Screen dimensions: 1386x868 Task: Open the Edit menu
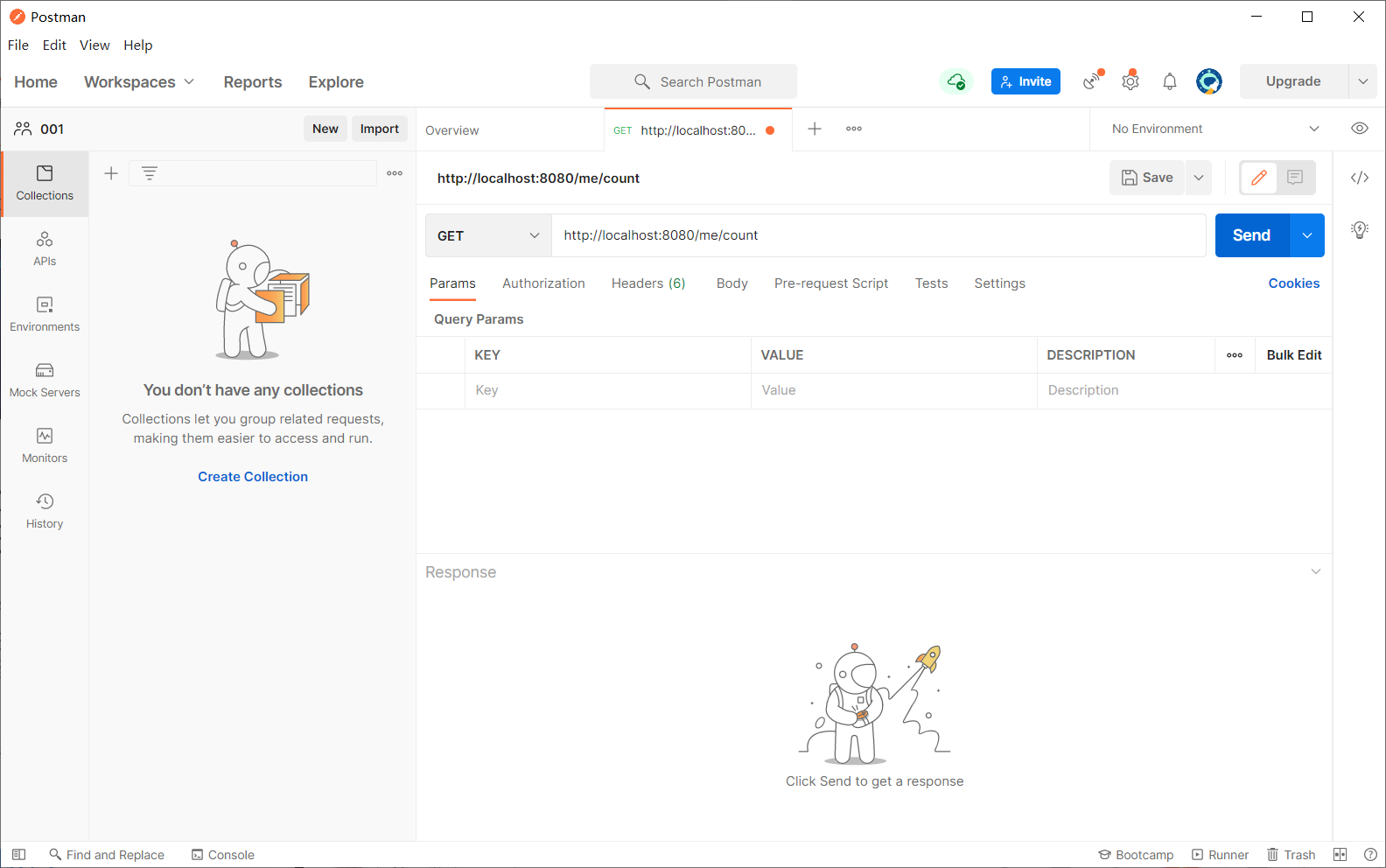(54, 45)
